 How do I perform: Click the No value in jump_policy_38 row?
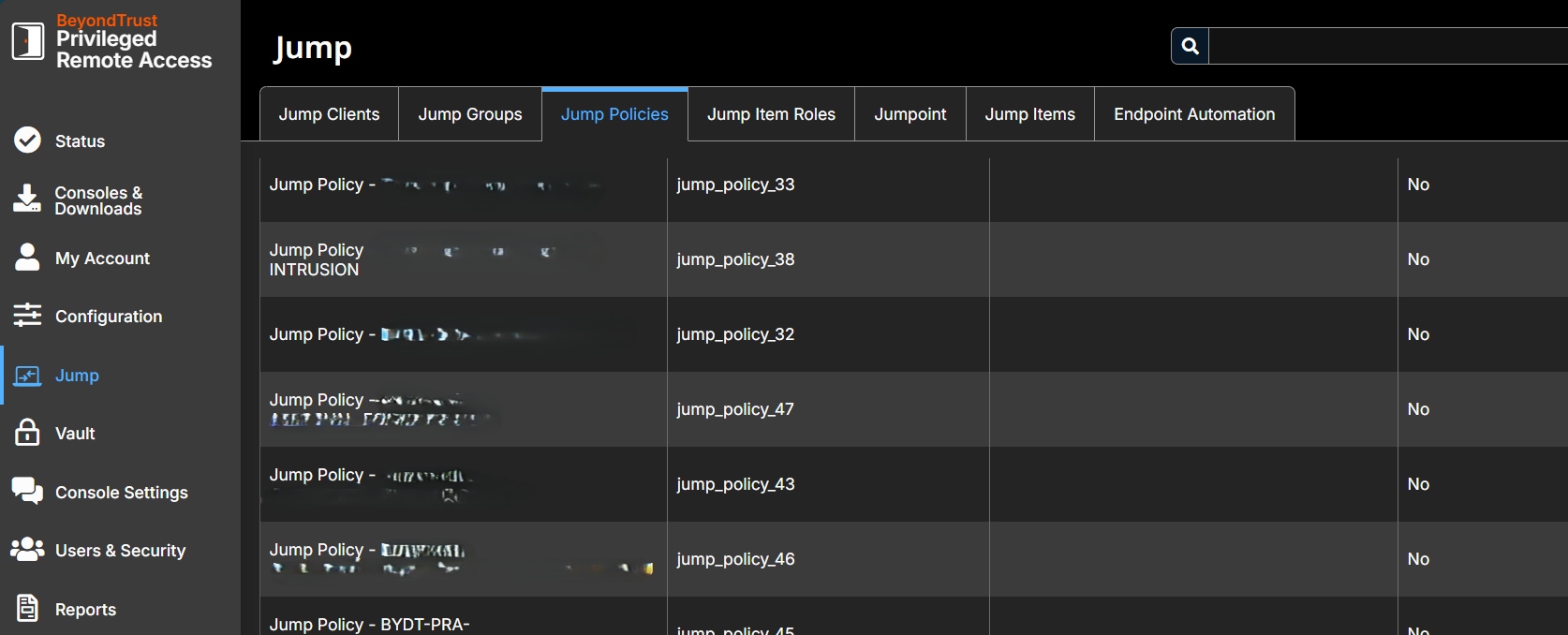coord(1418,259)
